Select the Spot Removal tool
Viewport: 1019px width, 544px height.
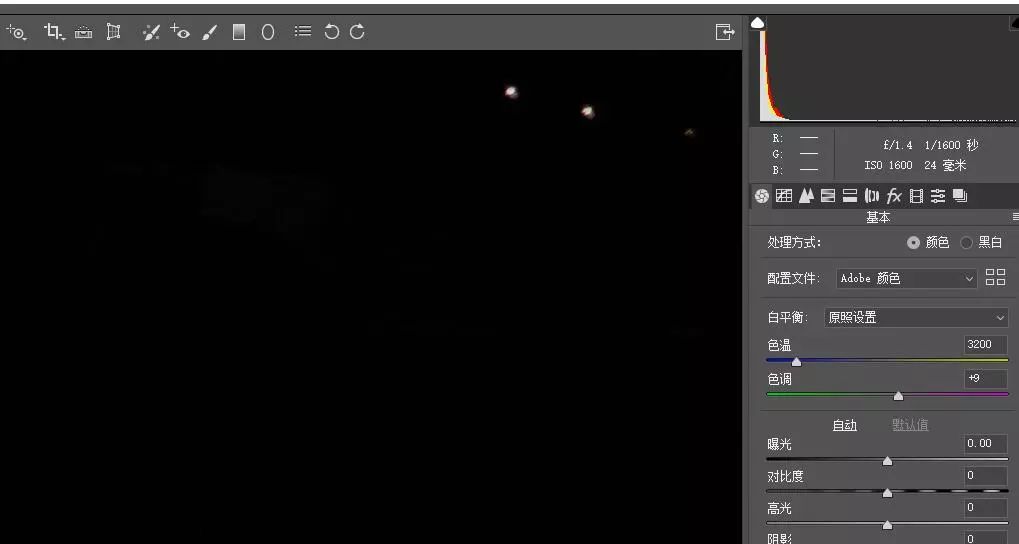[x=151, y=32]
